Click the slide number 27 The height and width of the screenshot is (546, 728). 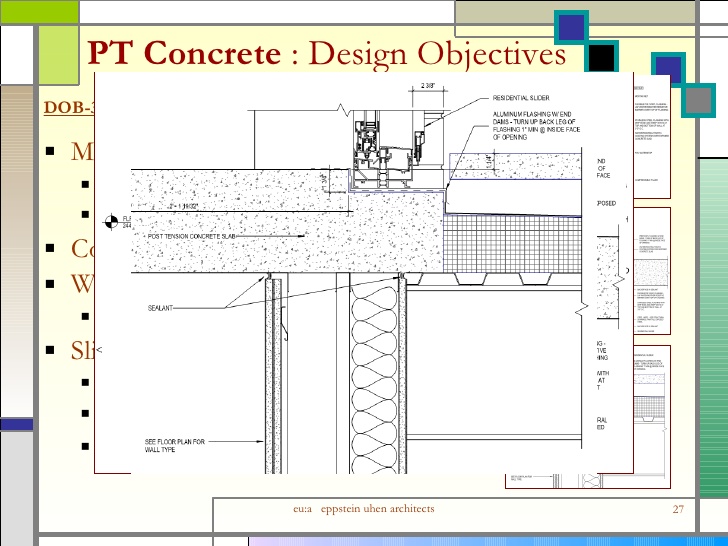(x=677, y=510)
